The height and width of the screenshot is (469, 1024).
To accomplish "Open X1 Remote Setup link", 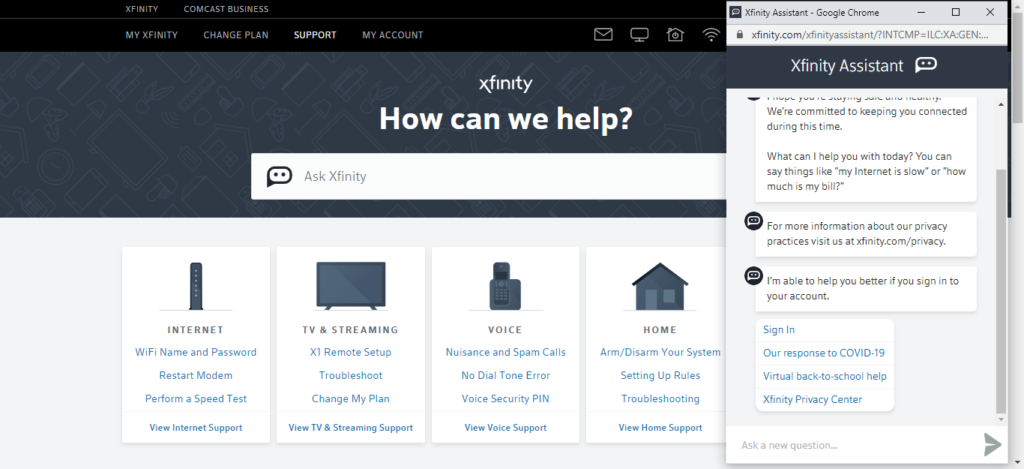I will (x=351, y=352).
